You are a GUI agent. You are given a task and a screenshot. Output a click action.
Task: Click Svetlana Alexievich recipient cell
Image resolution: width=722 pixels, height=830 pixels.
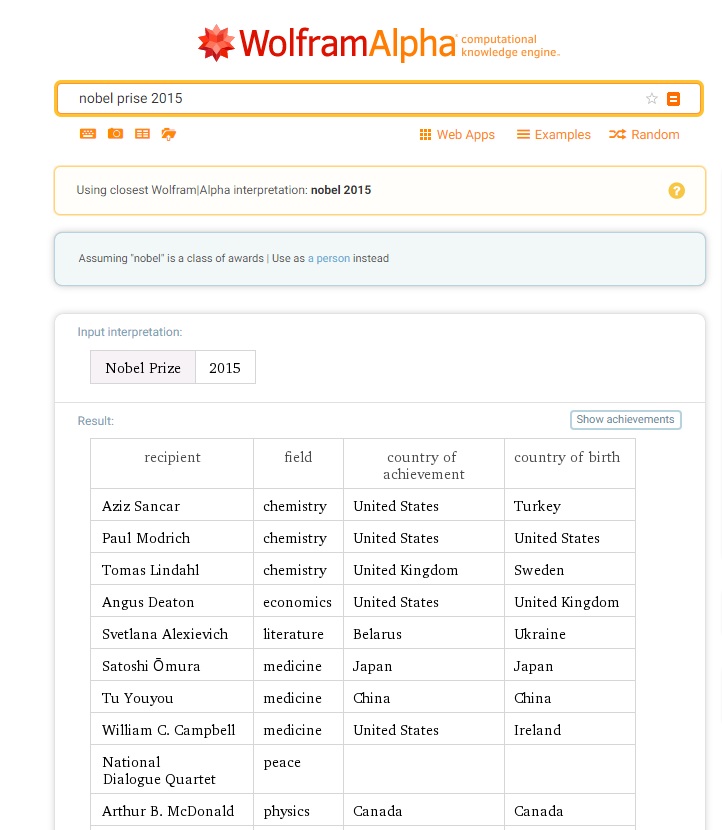click(165, 634)
